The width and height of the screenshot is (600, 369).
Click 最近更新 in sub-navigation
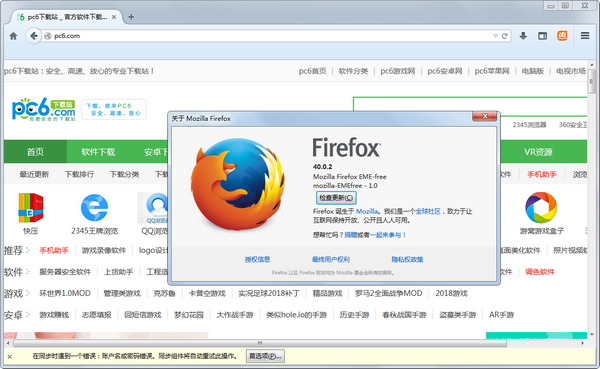34,175
